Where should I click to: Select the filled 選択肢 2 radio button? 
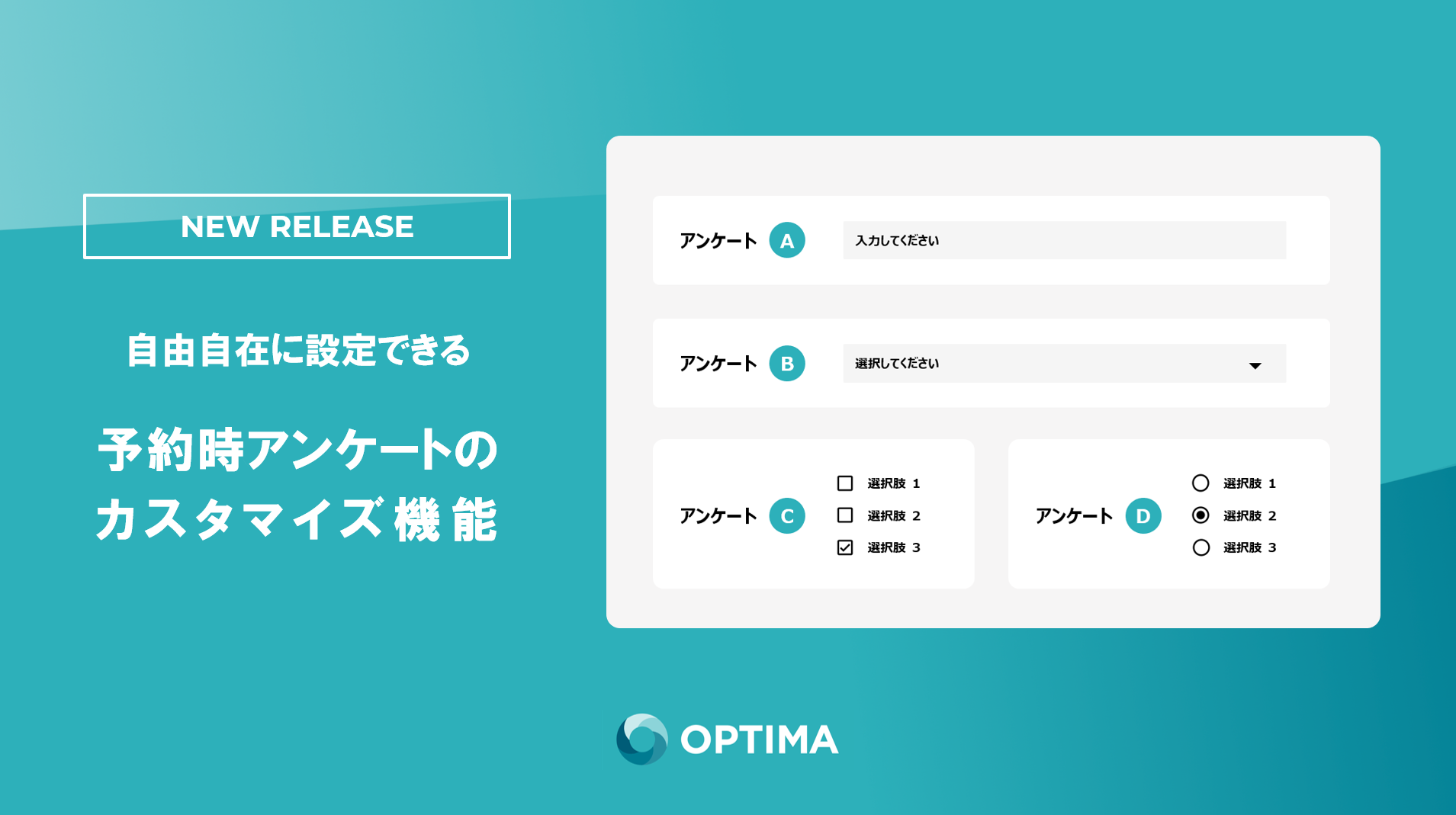[1200, 515]
